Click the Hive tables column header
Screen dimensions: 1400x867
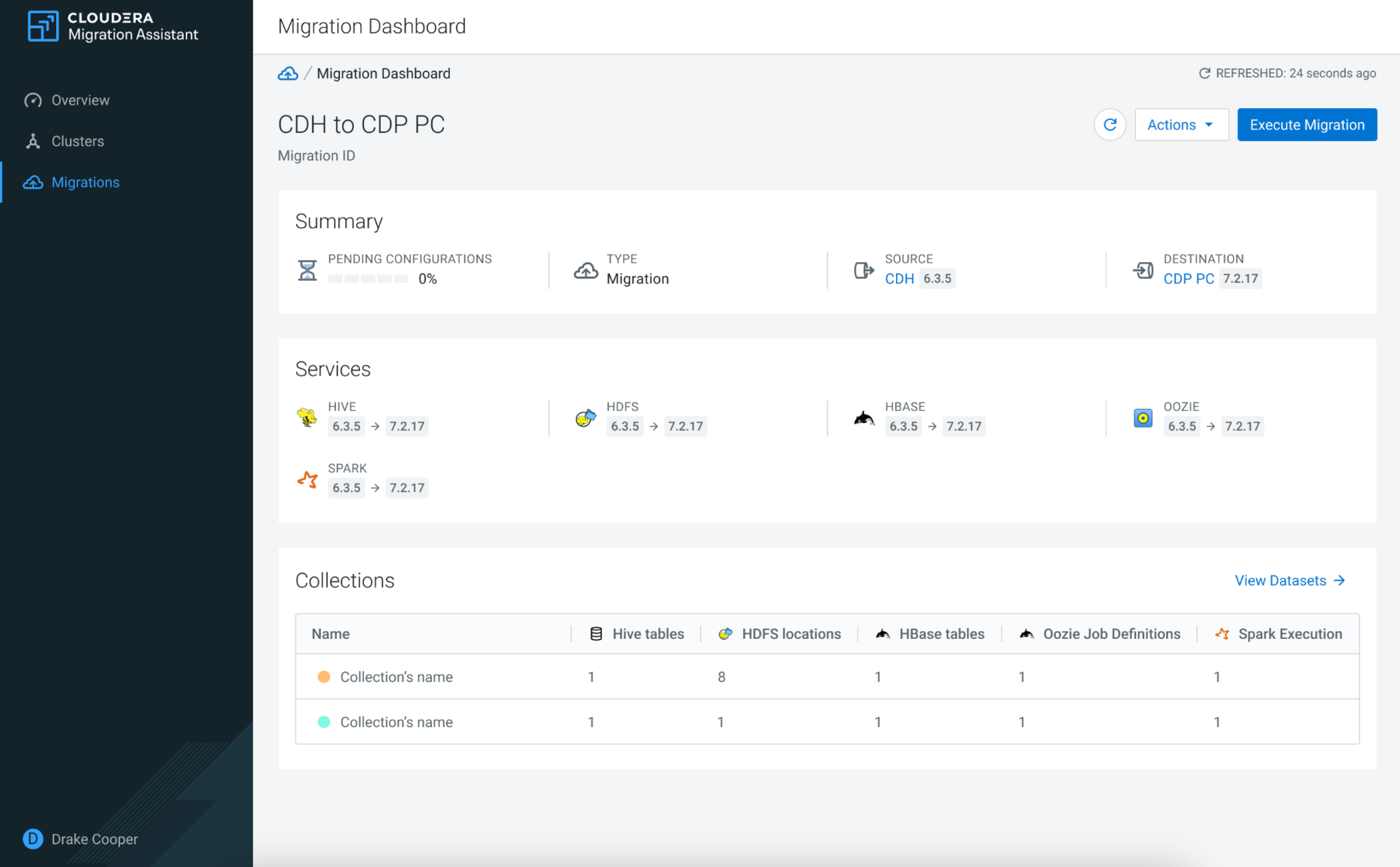pos(648,634)
